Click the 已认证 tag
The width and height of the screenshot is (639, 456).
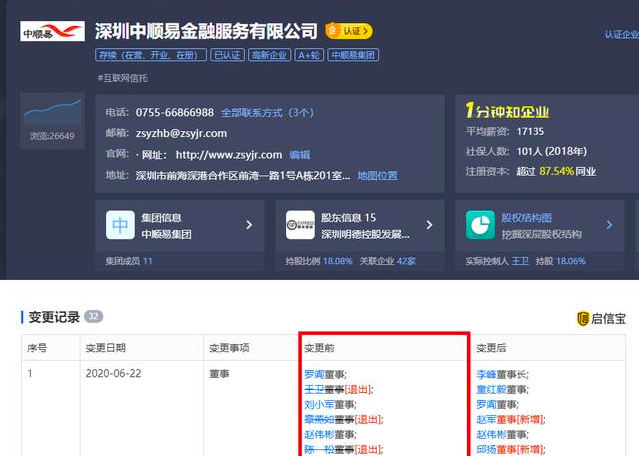[x=227, y=55]
